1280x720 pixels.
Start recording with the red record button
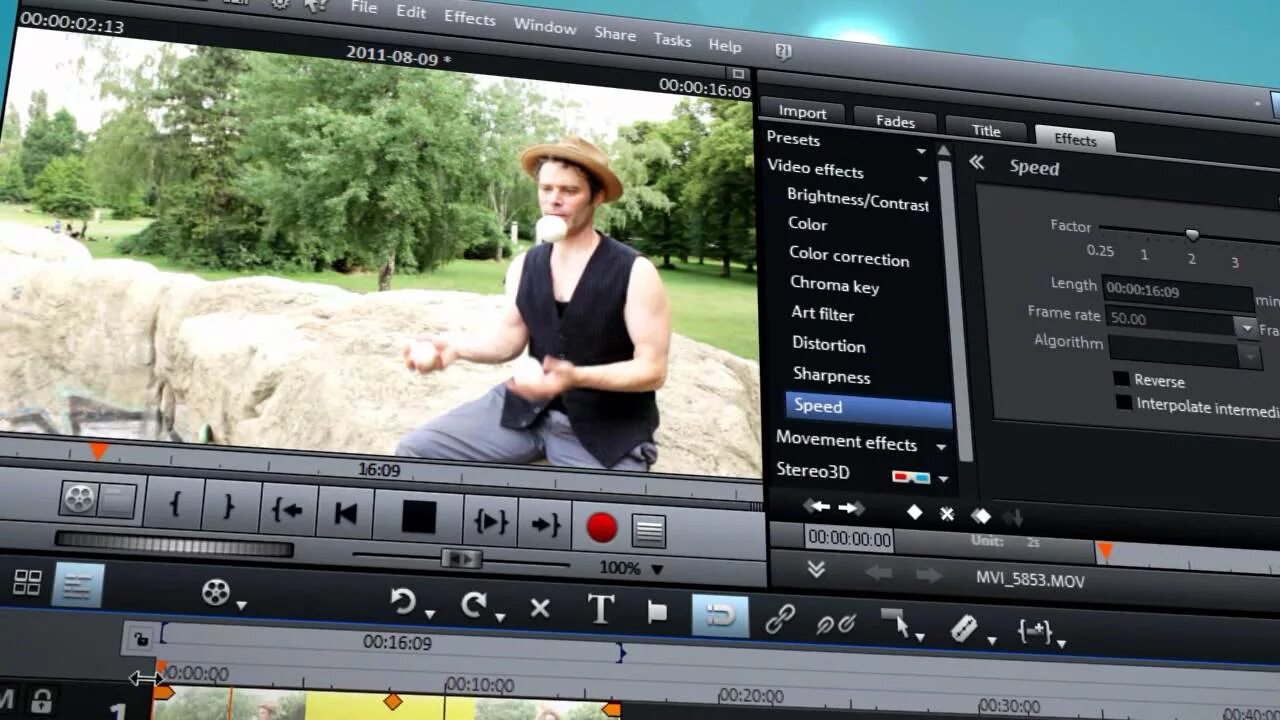(x=602, y=528)
